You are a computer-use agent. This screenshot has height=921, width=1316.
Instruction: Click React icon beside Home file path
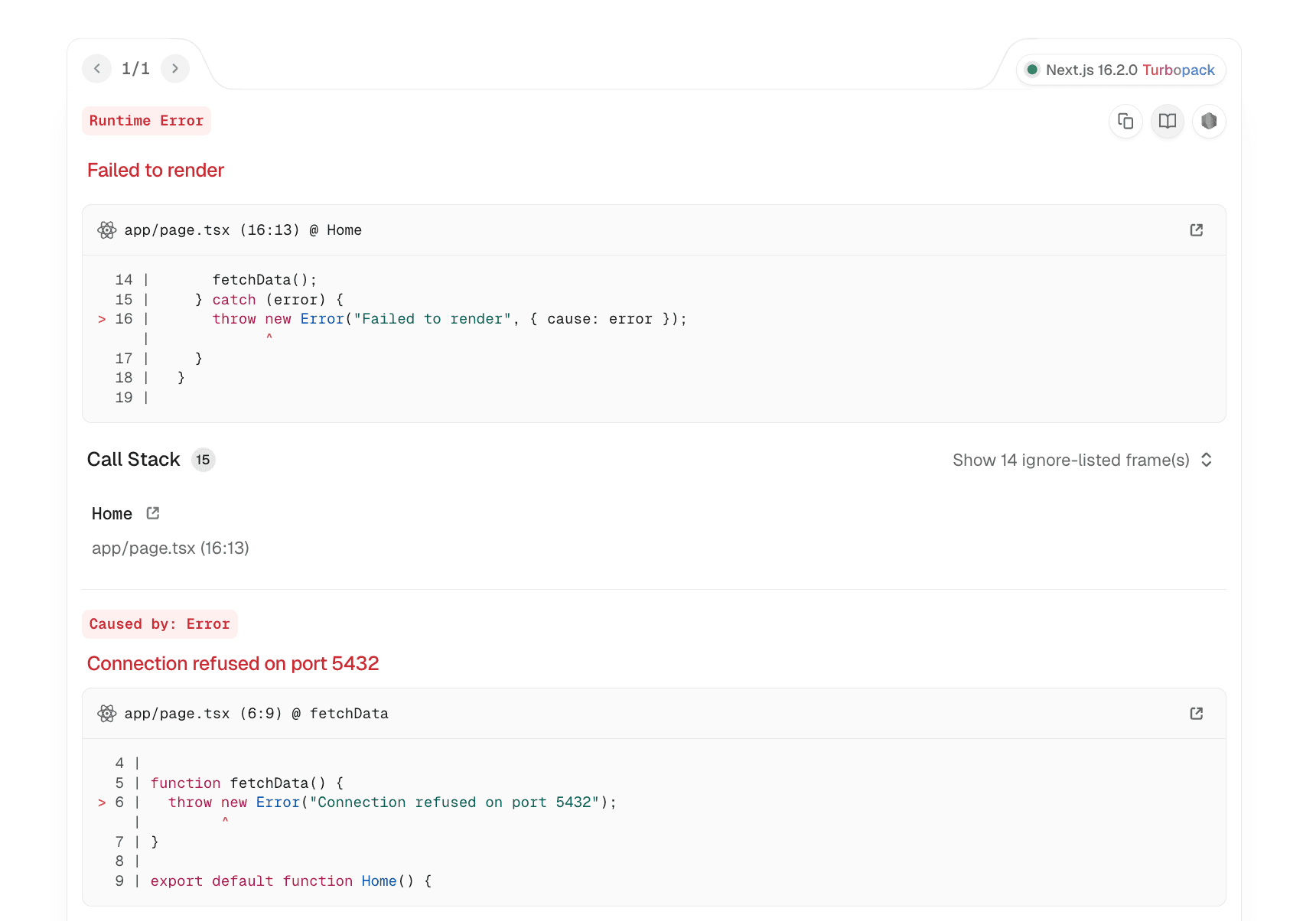(107, 230)
